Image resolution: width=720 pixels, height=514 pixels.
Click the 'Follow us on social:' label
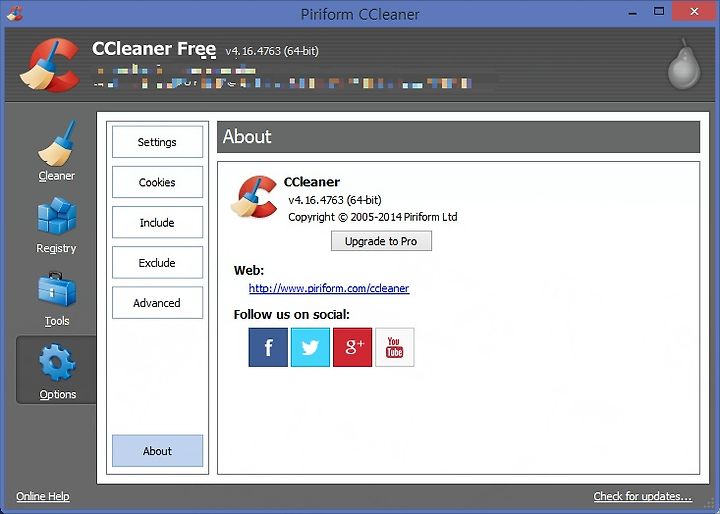[292, 315]
